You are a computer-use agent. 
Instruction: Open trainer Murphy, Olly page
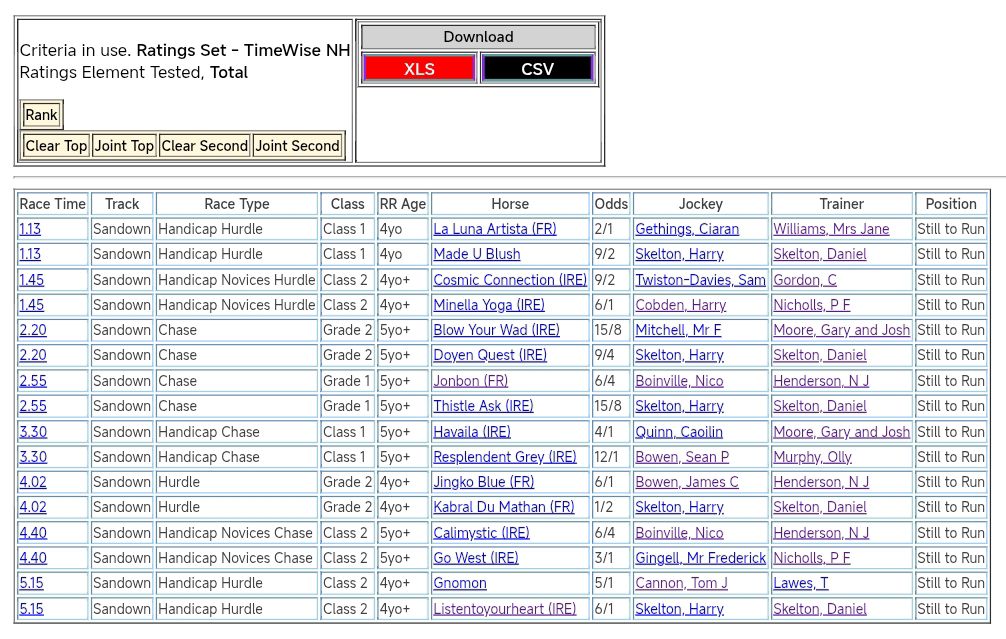812,457
